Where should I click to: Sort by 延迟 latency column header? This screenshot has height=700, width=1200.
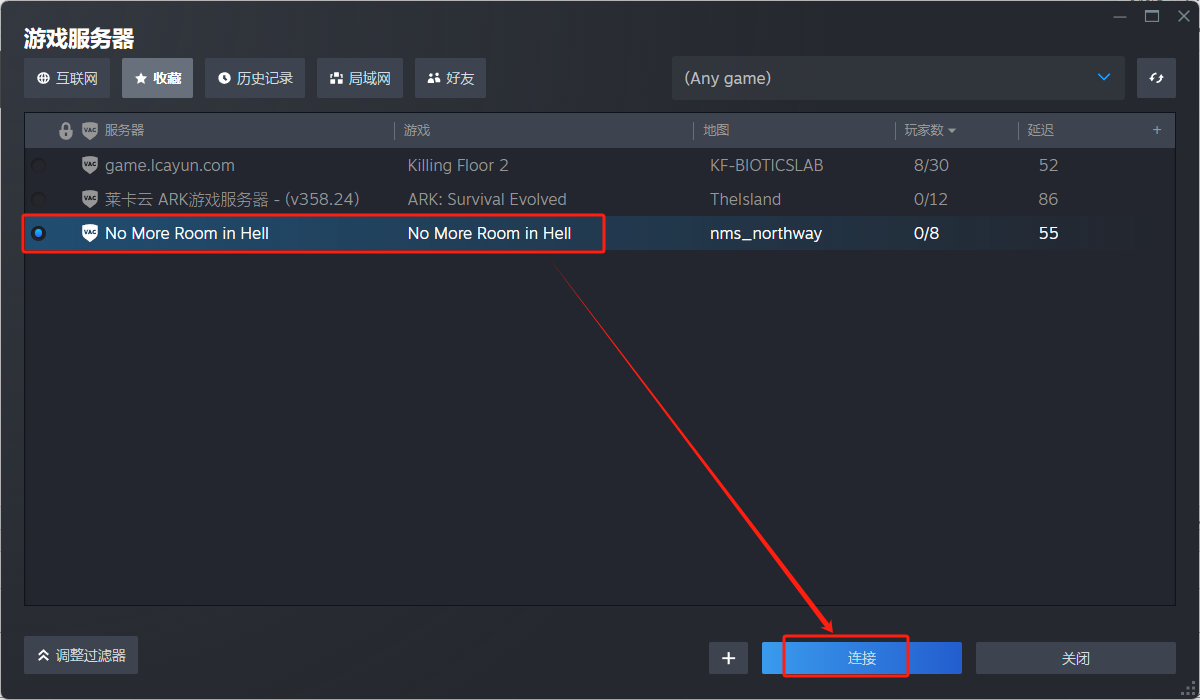pyautogui.click(x=1041, y=130)
